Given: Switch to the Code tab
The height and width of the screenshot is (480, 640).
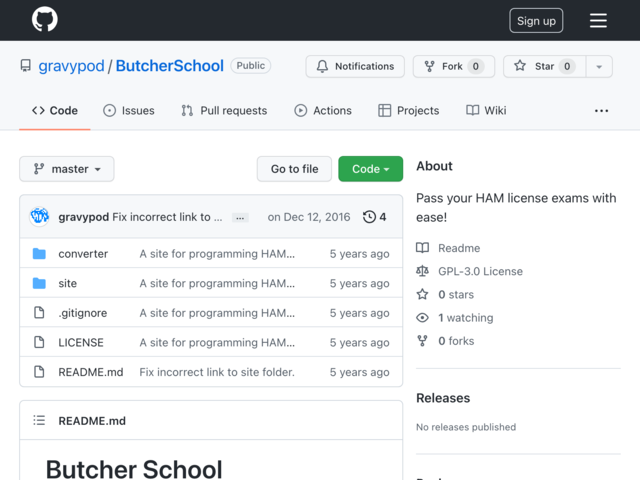Looking at the screenshot, I should 55,111.
